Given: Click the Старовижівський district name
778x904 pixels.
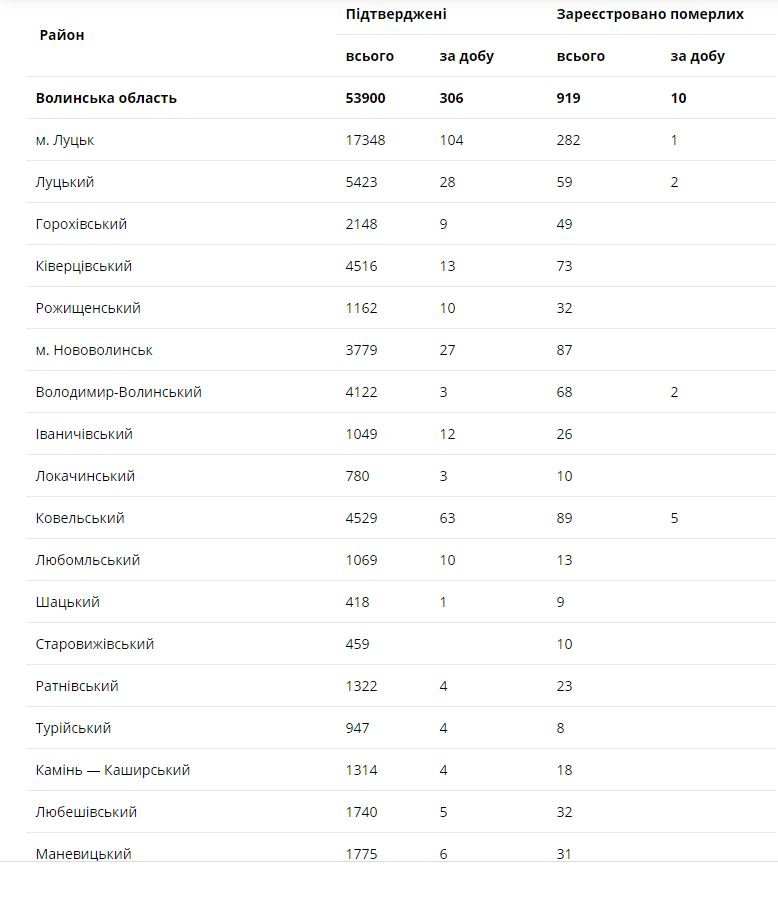Looking at the screenshot, I should tap(95, 644).
